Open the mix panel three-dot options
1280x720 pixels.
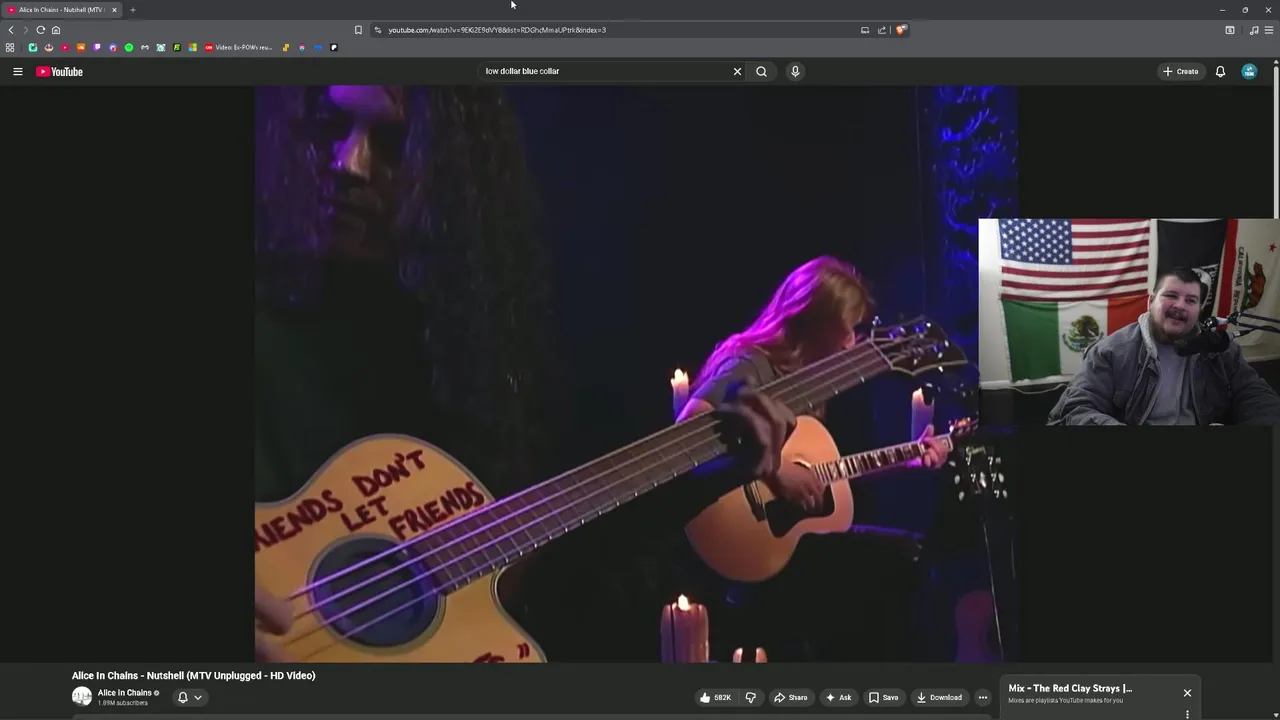(x=1187, y=714)
